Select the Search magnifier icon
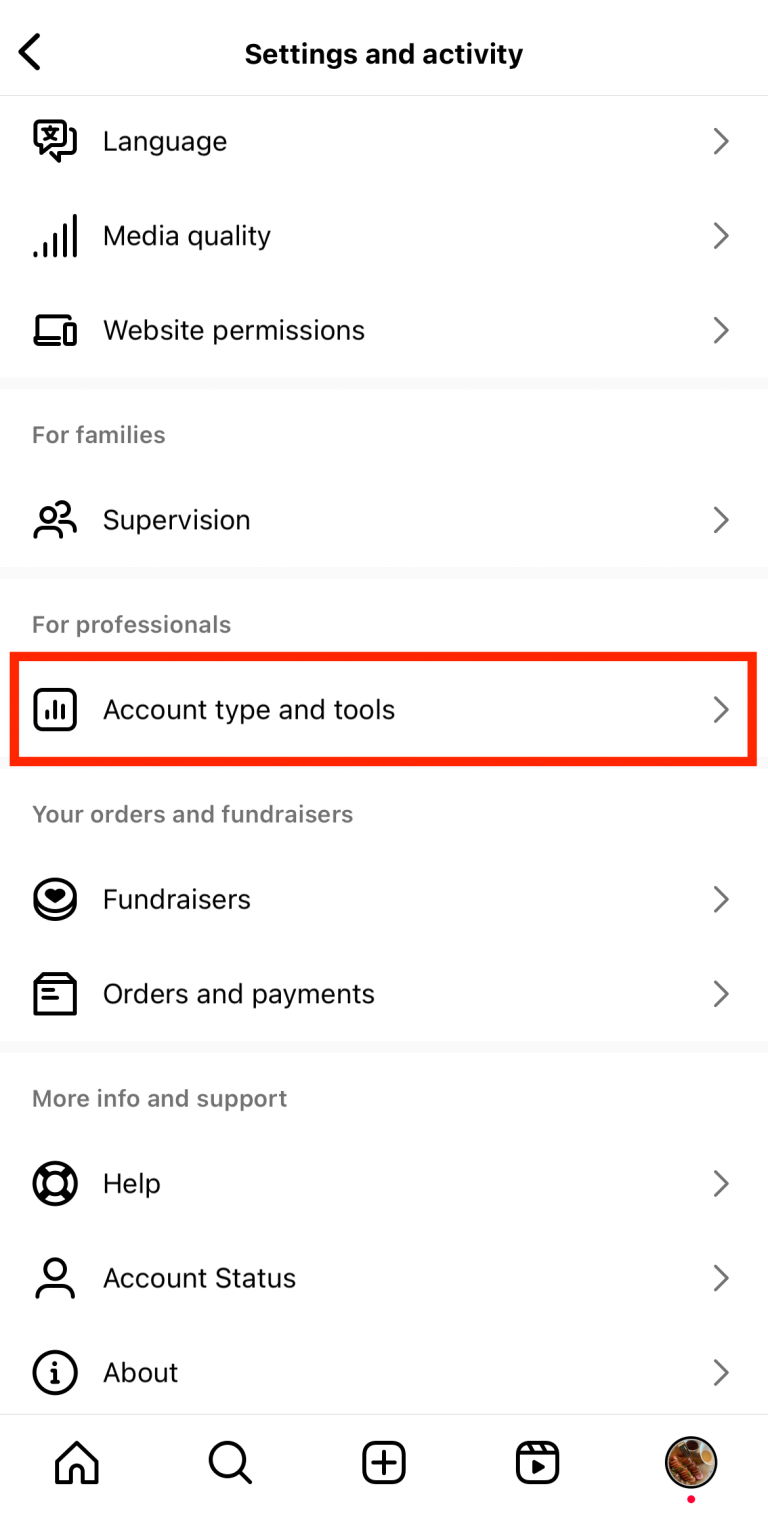Viewport: 768px width, 1536px height. [229, 1462]
